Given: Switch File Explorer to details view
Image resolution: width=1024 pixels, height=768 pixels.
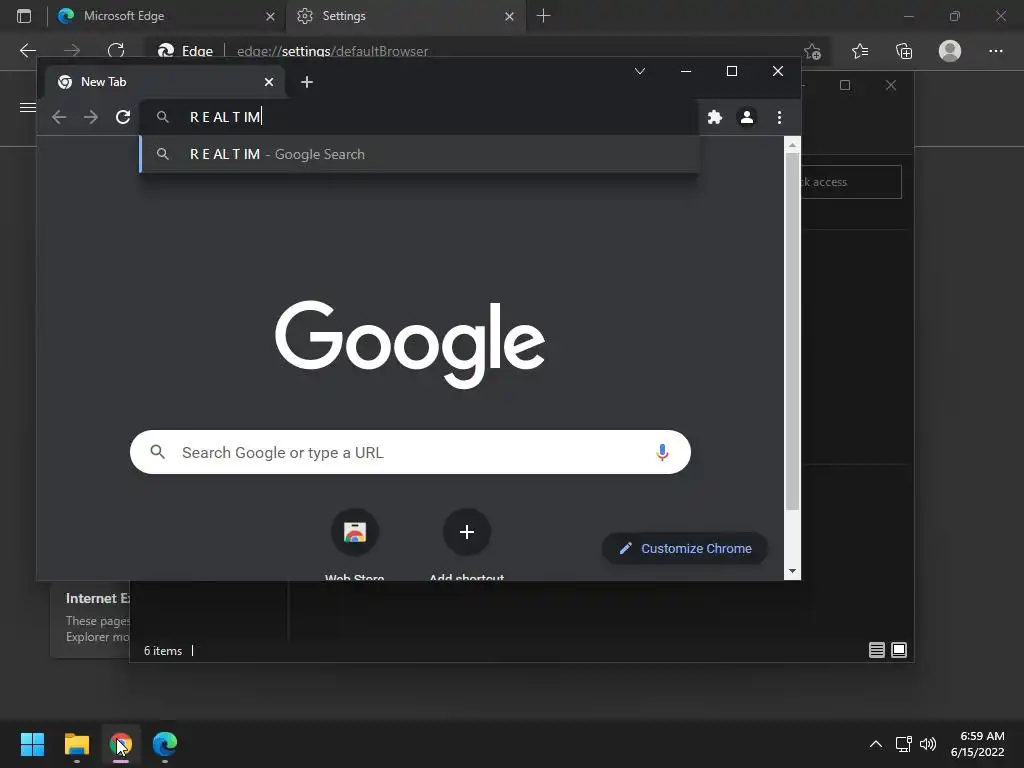Looking at the screenshot, I should tap(876, 650).
